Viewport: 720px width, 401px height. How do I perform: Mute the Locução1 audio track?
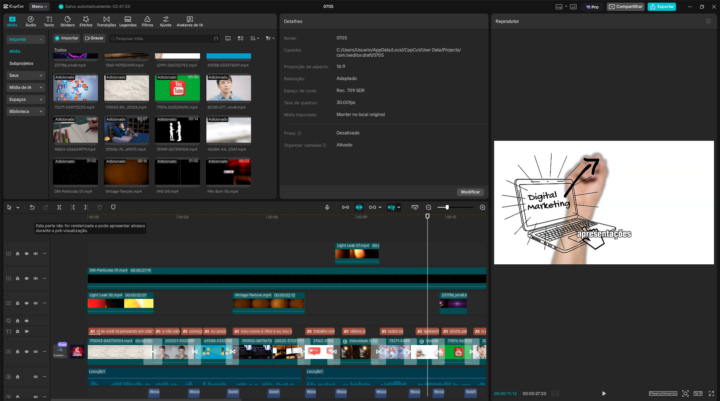[35, 377]
